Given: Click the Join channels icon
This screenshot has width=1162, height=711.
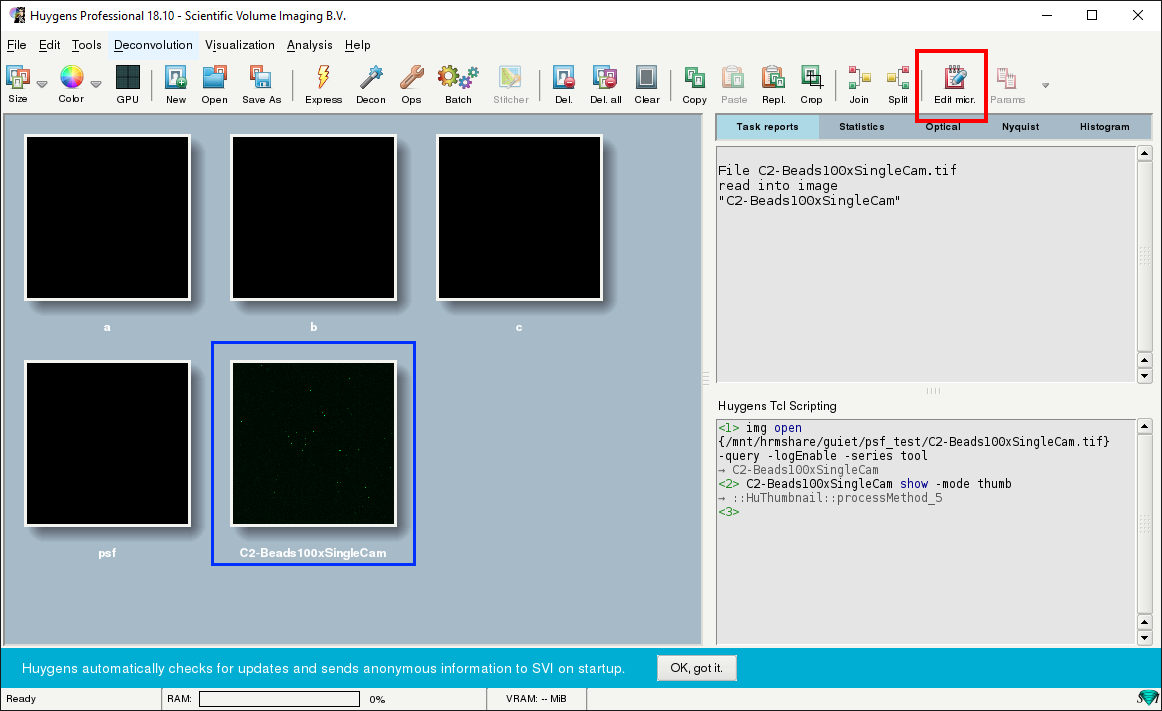Looking at the screenshot, I should point(859,84).
